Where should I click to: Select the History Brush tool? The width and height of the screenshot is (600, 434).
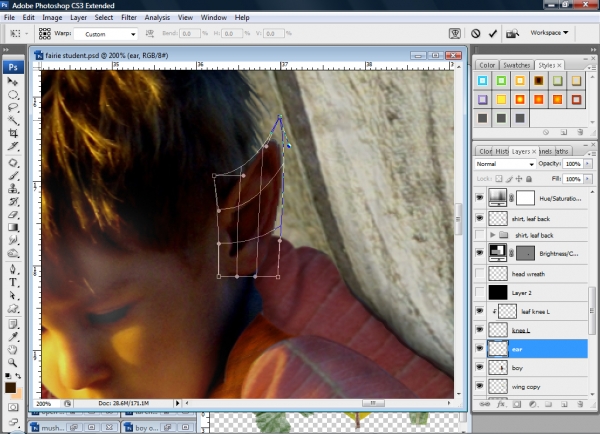(x=13, y=202)
